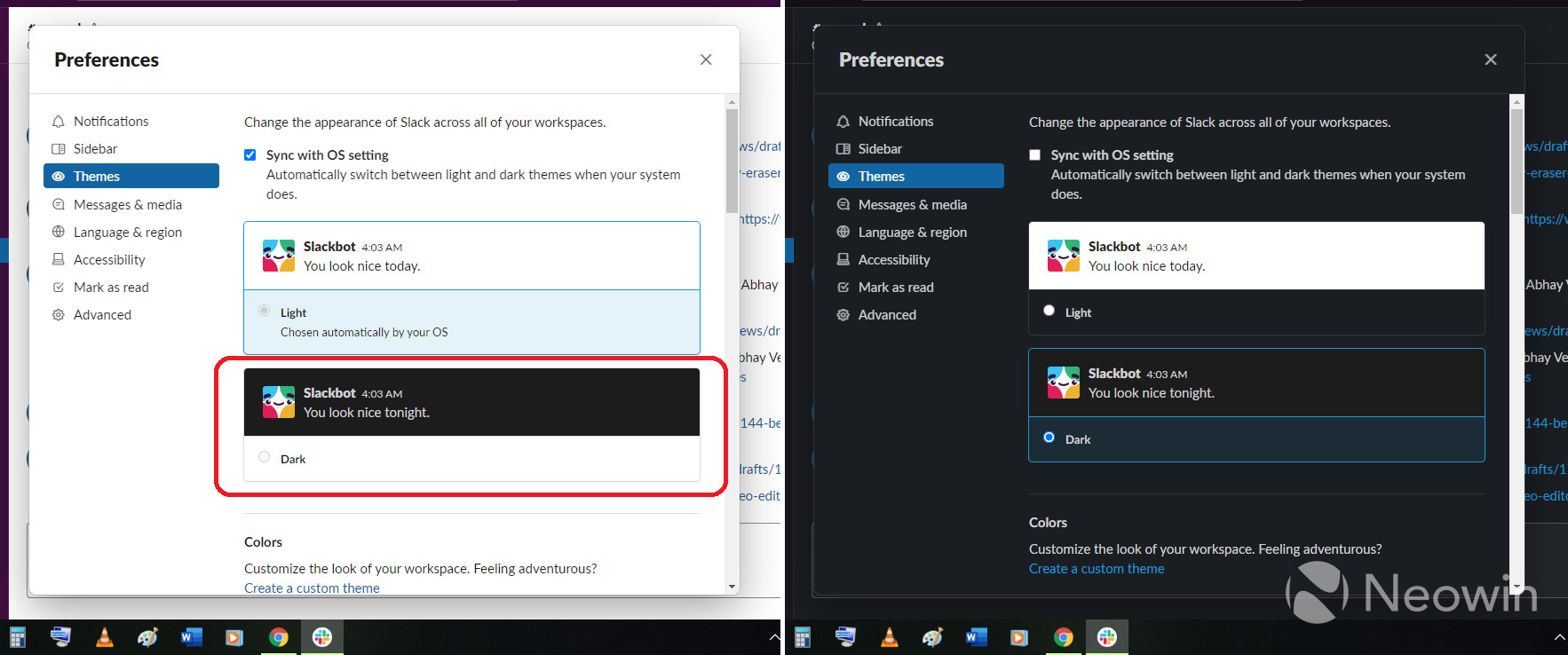1568x655 pixels.
Task: Launch VLC from the left taskbar
Action: click(x=104, y=637)
